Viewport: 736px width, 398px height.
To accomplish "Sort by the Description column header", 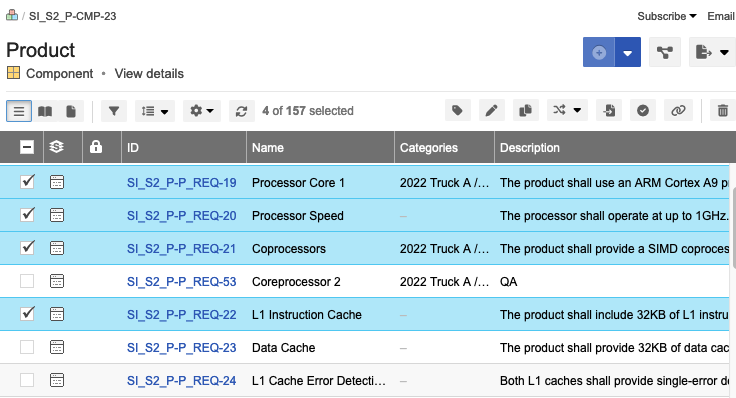I will coord(615,147).
